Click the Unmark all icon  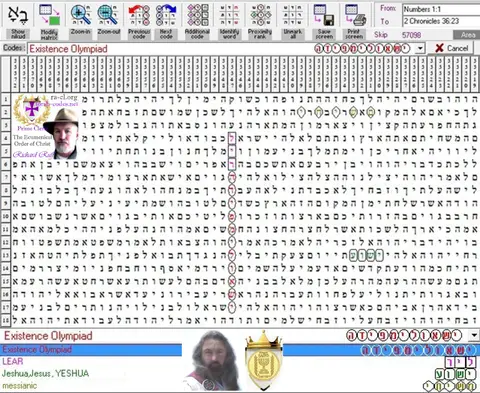coord(292,15)
